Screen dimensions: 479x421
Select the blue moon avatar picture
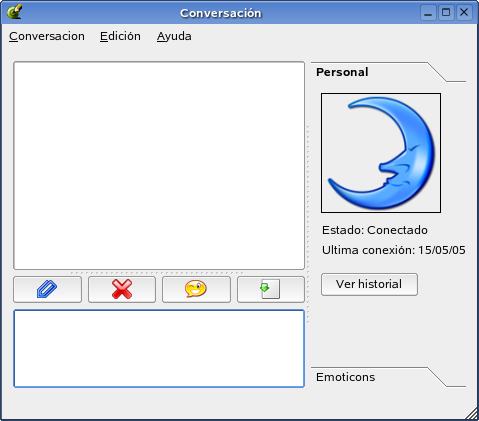(x=381, y=153)
